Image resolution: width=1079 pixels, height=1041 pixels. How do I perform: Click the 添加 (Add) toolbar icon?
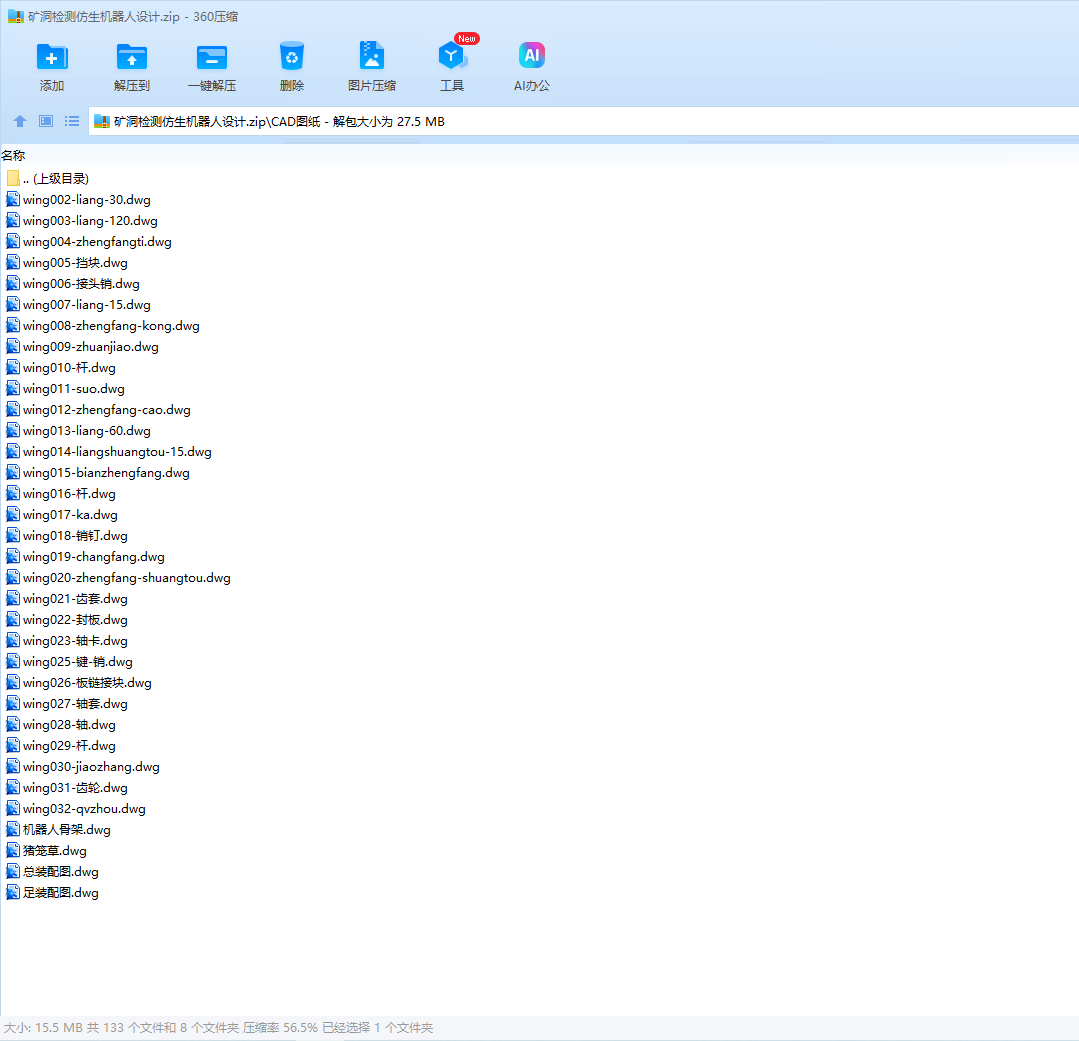coord(52,57)
